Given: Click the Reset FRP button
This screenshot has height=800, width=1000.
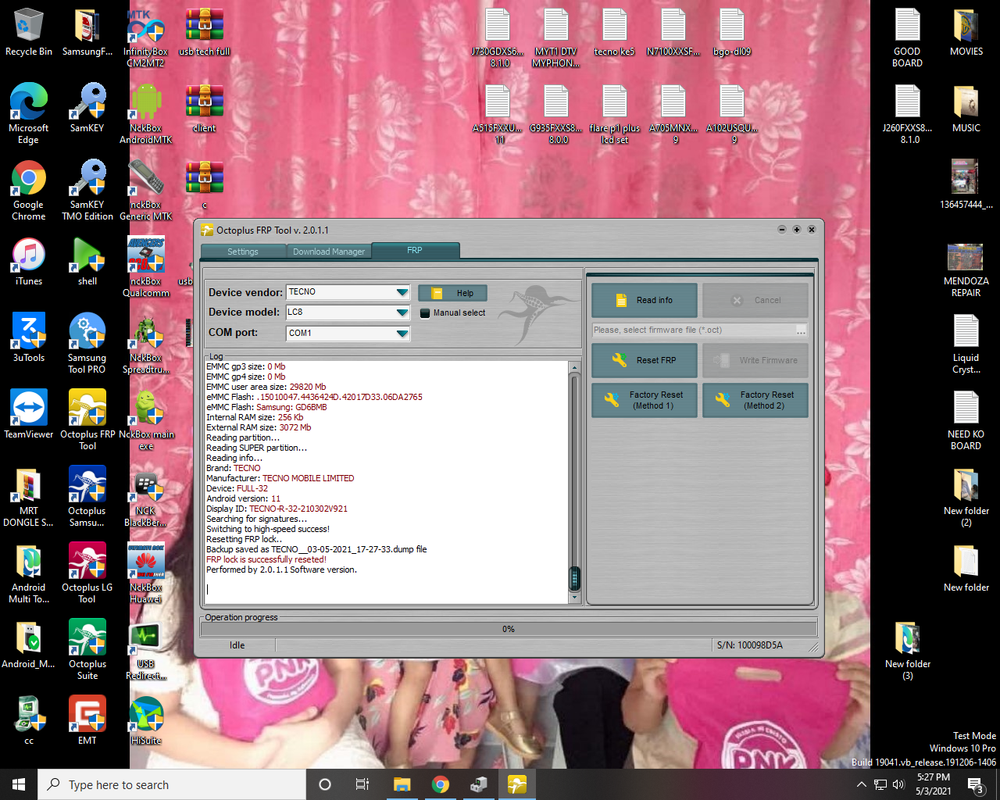Looking at the screenshot, I should [x=644, y=360].
